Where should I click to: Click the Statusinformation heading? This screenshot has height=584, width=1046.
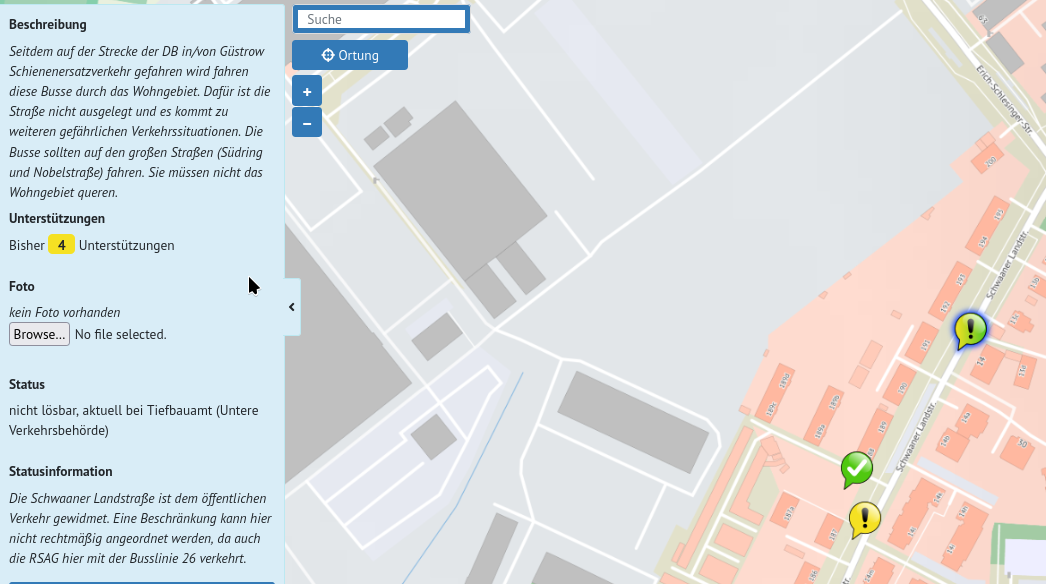[61, 471]
